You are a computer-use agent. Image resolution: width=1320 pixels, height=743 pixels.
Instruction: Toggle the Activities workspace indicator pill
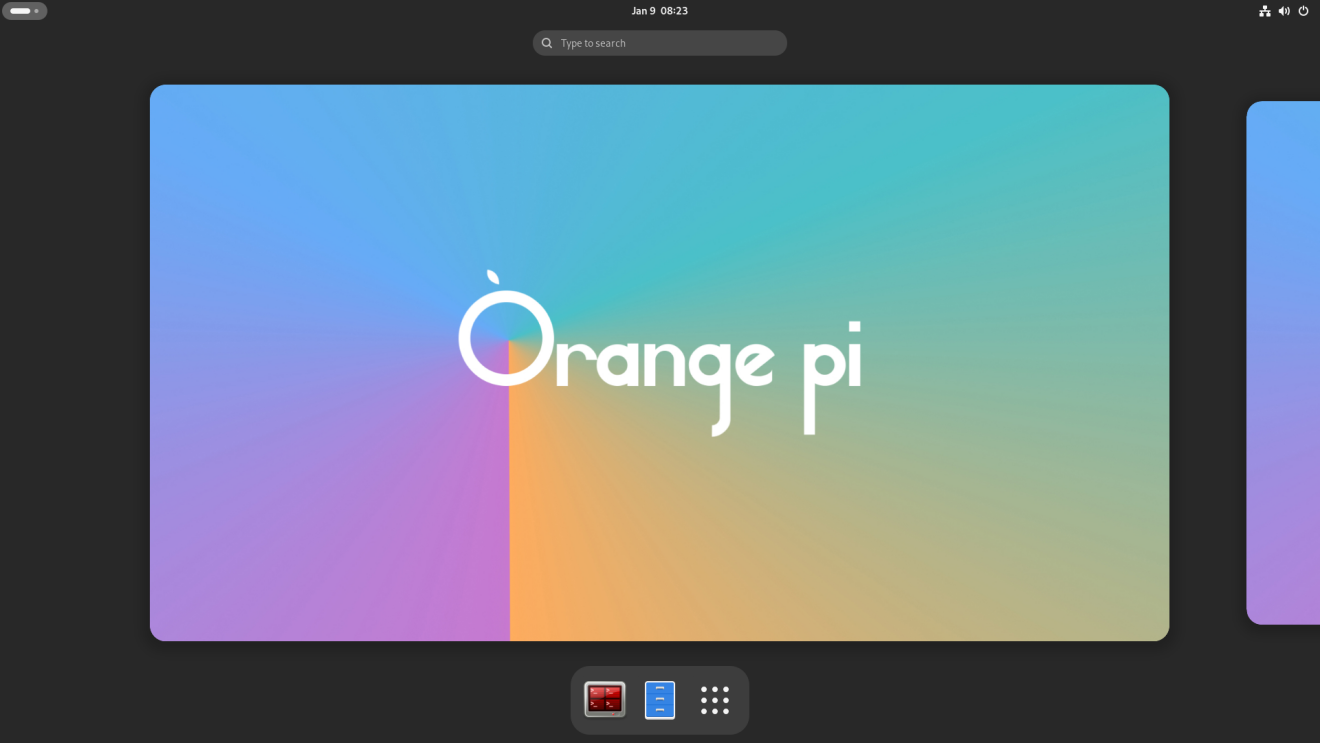coord(25,11)
